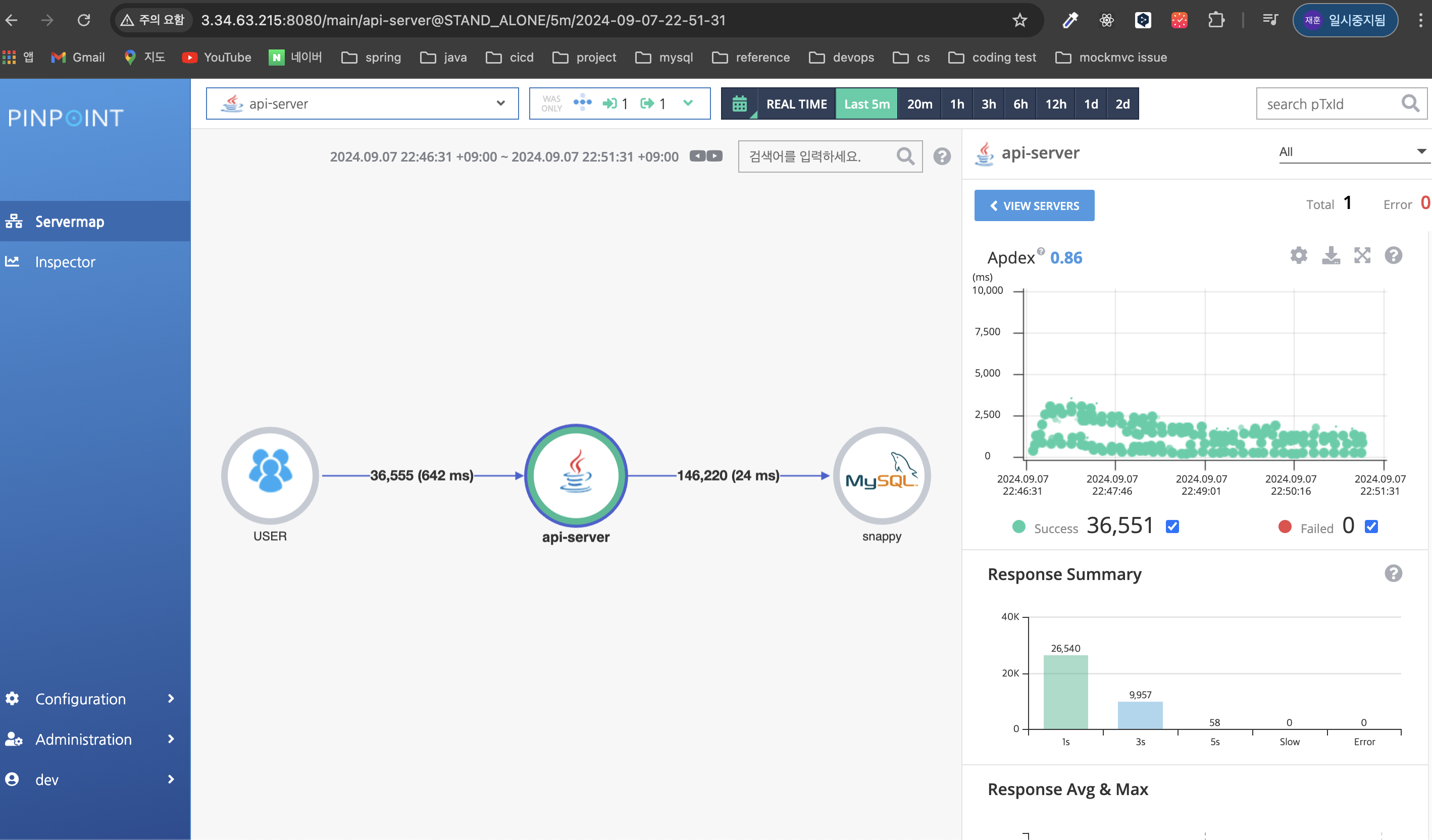Click the VIEW SERVERS button
Viewport: 1432px width, 840px height.
pyautogui.click(x=1034, y=205)
